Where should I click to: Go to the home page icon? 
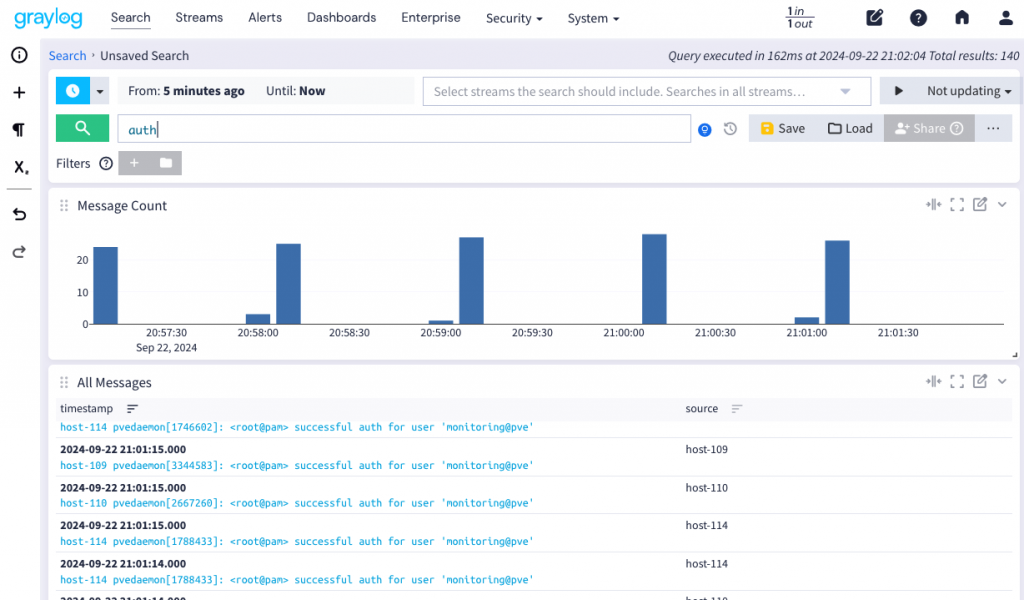[x=962, y=18]
